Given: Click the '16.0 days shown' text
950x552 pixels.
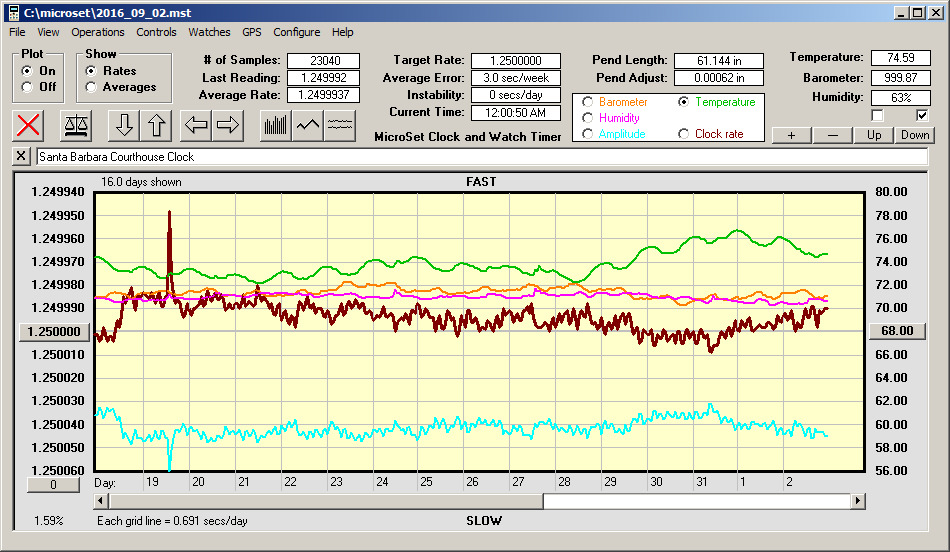Looking at the screenshot, I should pos(141,182).
